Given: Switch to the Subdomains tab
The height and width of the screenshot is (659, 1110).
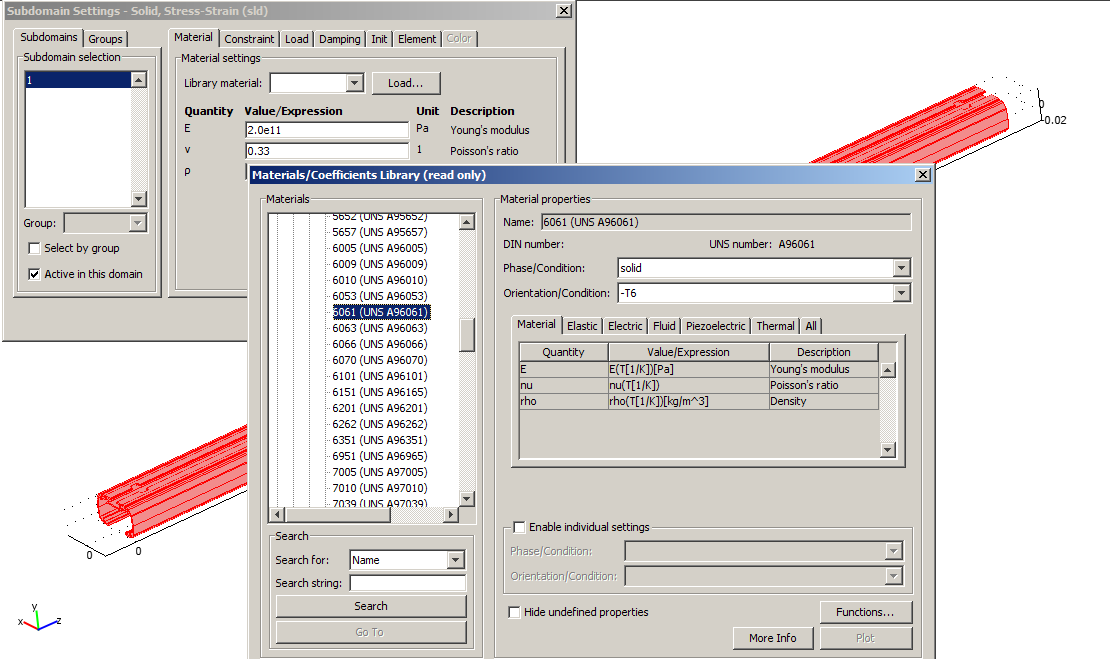Looking at the screenshot, I should tap(48, 38).
